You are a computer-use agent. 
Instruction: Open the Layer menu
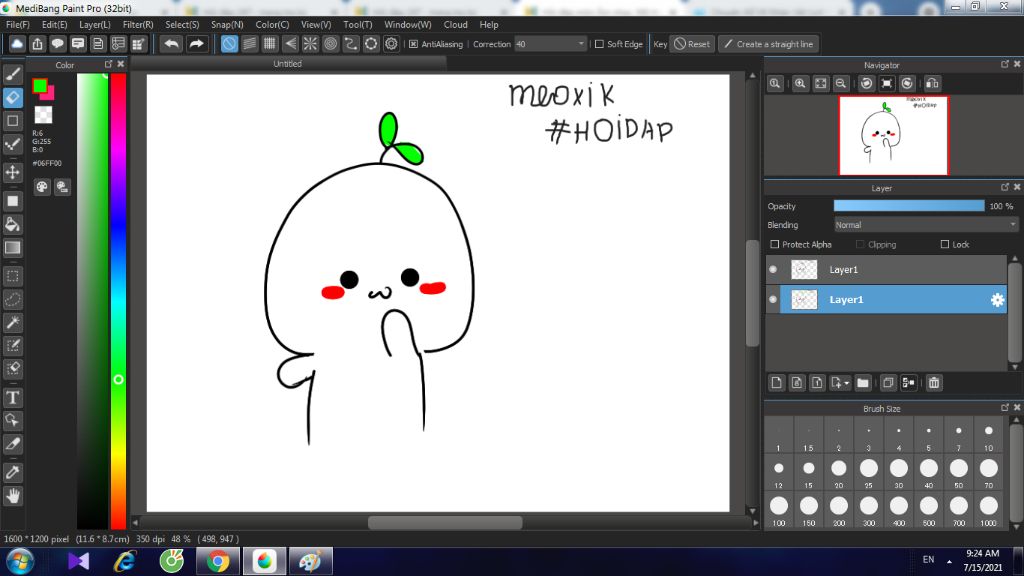click(x=95, y=25)
